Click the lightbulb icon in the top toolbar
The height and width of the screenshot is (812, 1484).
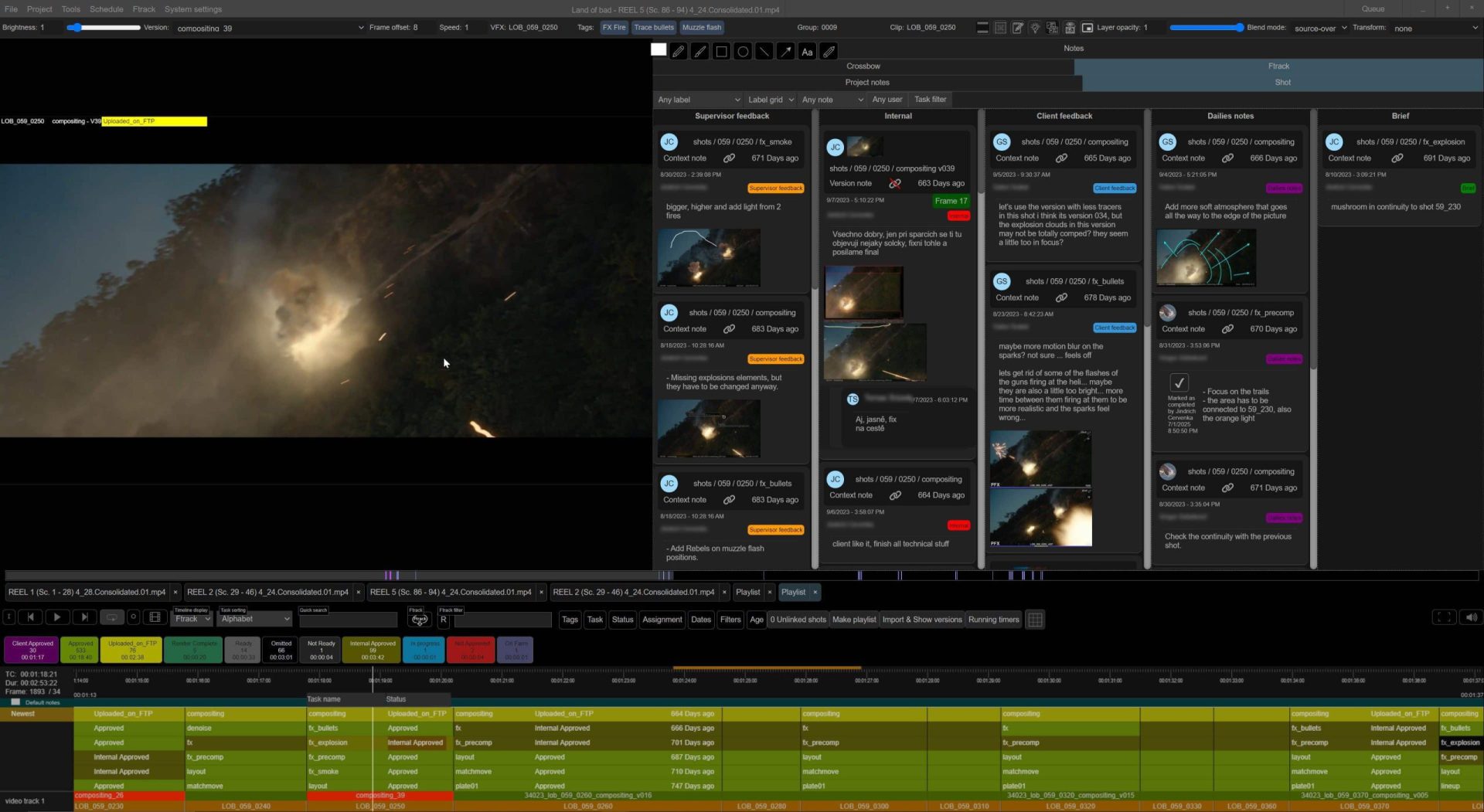[1035, 27]
